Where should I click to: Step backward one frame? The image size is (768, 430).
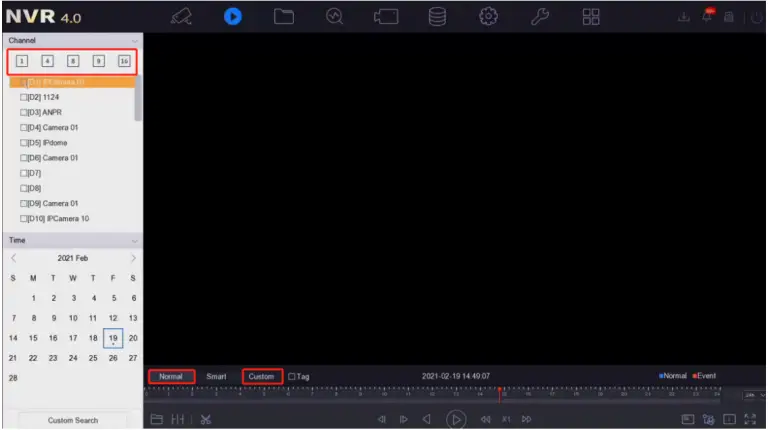click(x=382, y=419)
